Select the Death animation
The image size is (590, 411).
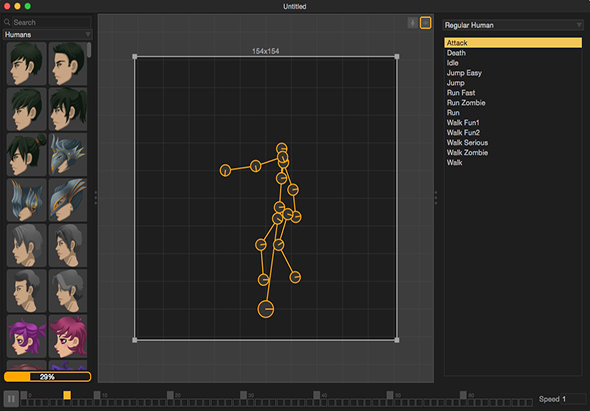coord(513,53)
